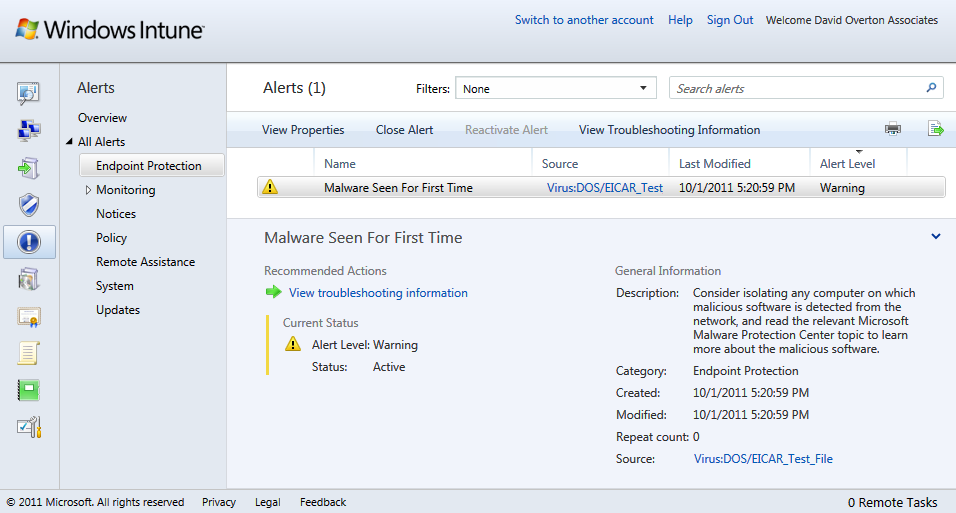Select the Malware Seen For First Time row
Image resolution: width=956 pixels, height=513 pixels.
click(x=601, y=187)
